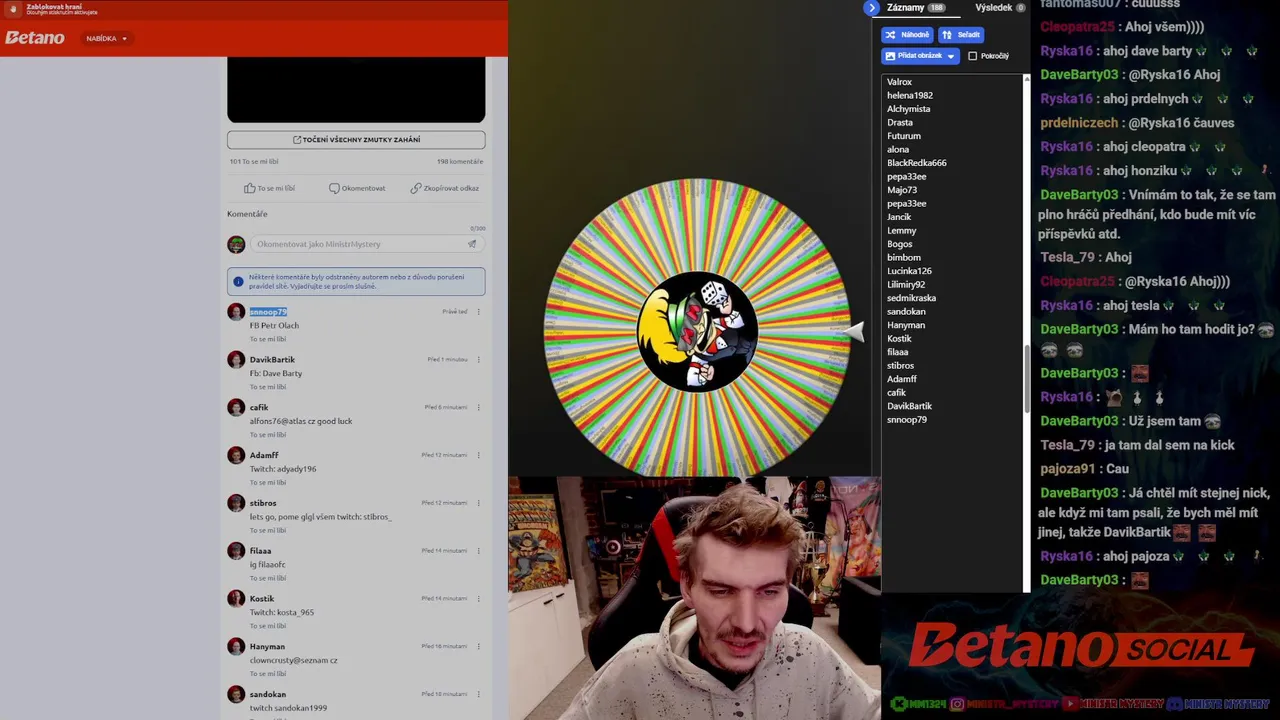Collapse the wheel side panel with blue arrow
Viewport: 1280px width, 720px height.
872,7
